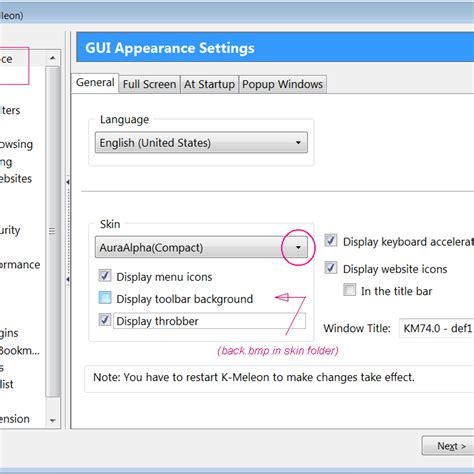Switch to the General tab
This screenshot has height=474, width=474.
[x=95, y=83]
